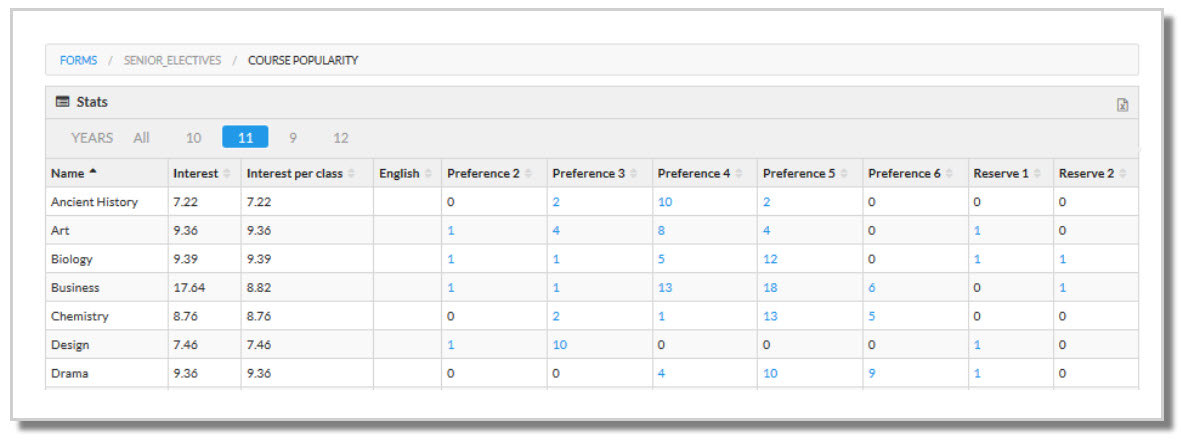The image size is (1181, 441).
Task: Select the Drama course name
Action: 69,373
